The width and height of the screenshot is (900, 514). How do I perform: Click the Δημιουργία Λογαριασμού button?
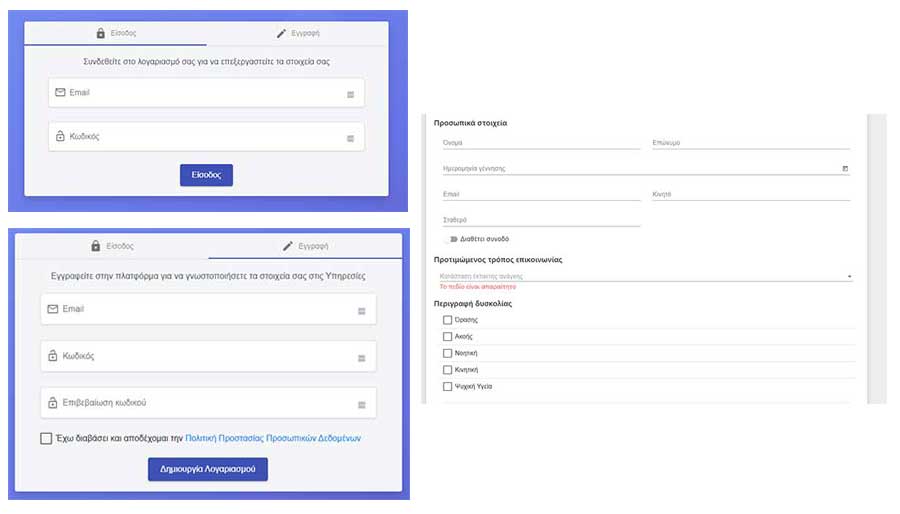[208, 470]
